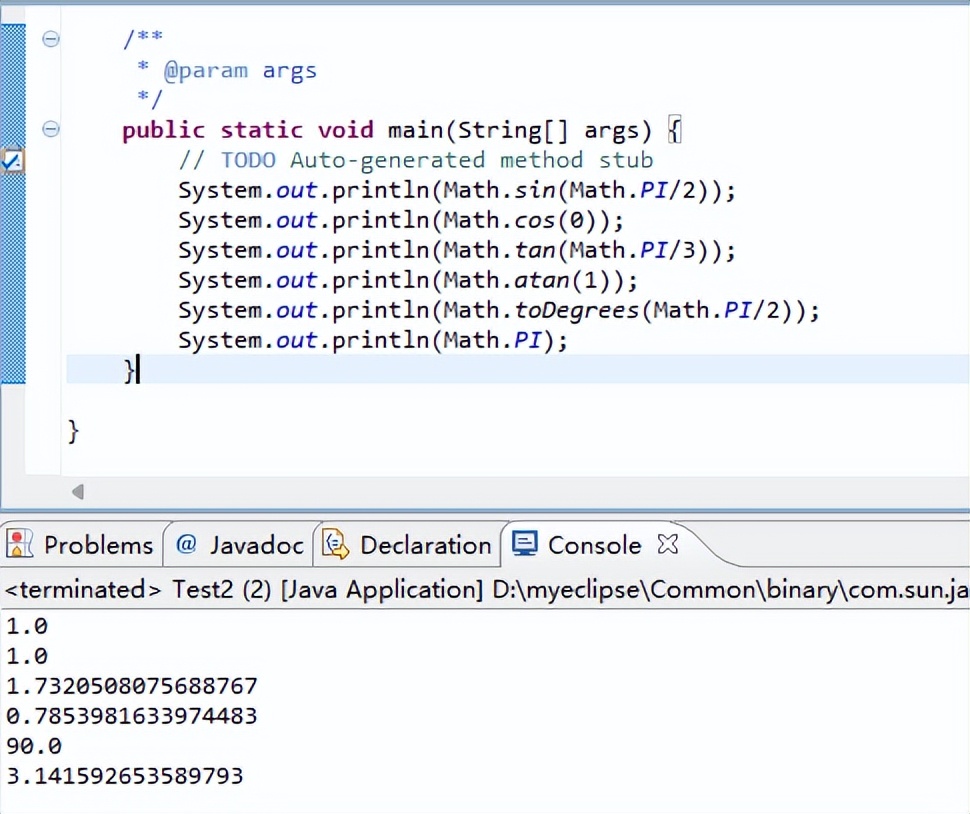970x814 pixels.
Task: Click the public static void main line
Action: click(x=402, y=131)
